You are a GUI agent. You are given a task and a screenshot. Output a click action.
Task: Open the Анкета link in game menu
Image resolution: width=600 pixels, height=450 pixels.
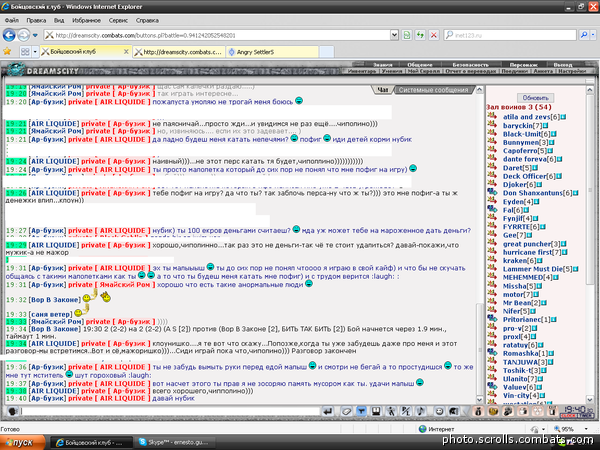tap(543, 71)
